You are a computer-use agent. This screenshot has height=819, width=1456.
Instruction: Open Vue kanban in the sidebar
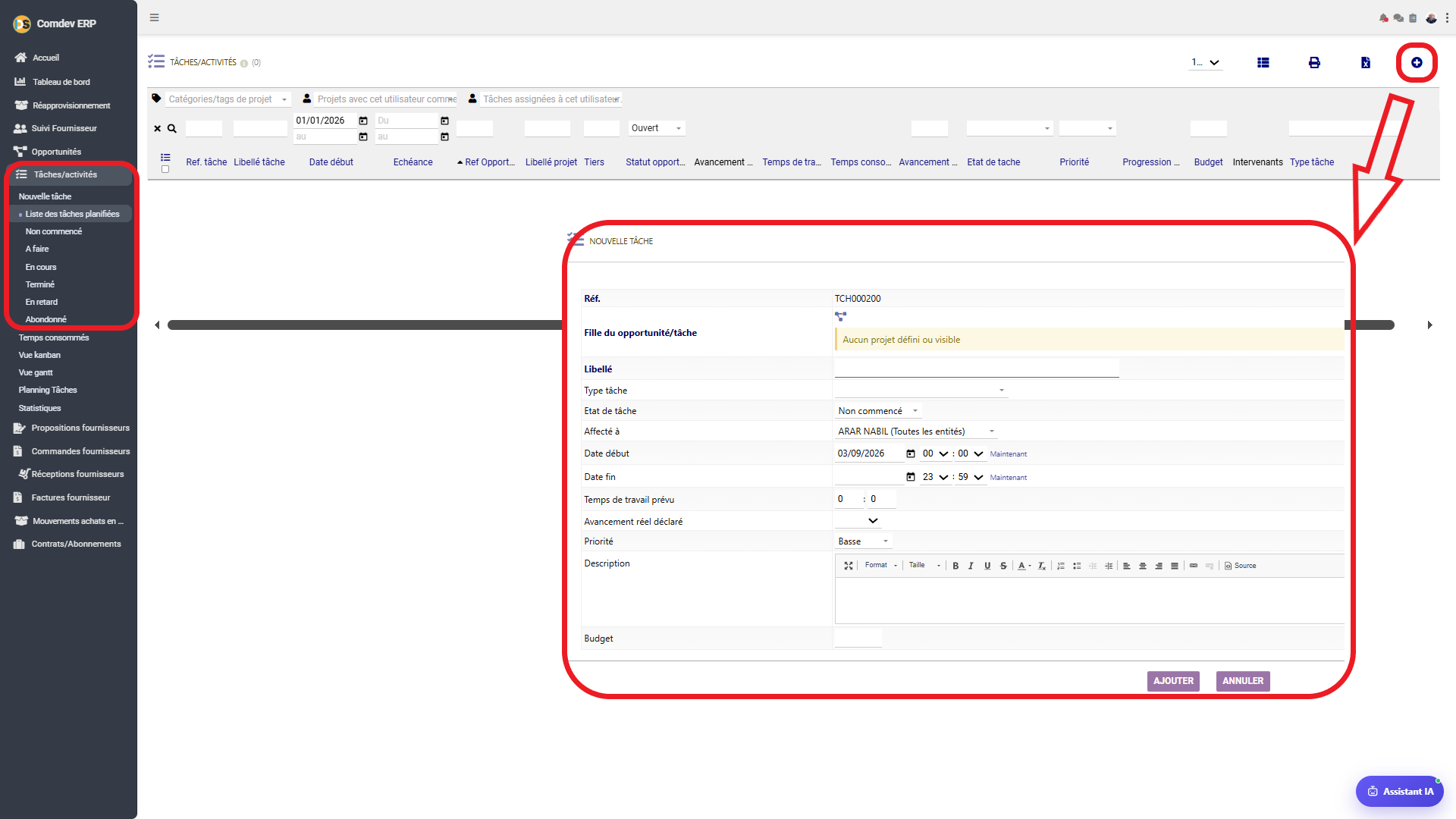pyautogui.click(x=39, y=355)
